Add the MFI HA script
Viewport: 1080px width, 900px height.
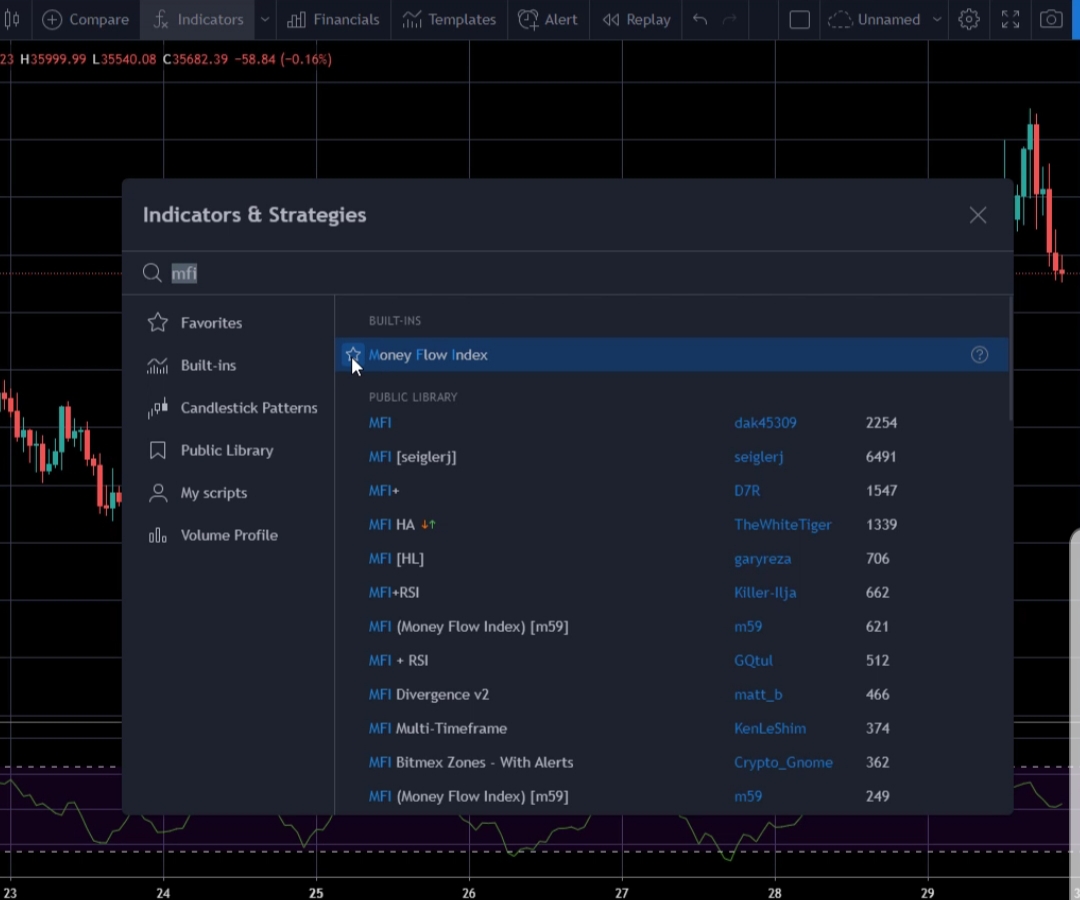(402, 525)
